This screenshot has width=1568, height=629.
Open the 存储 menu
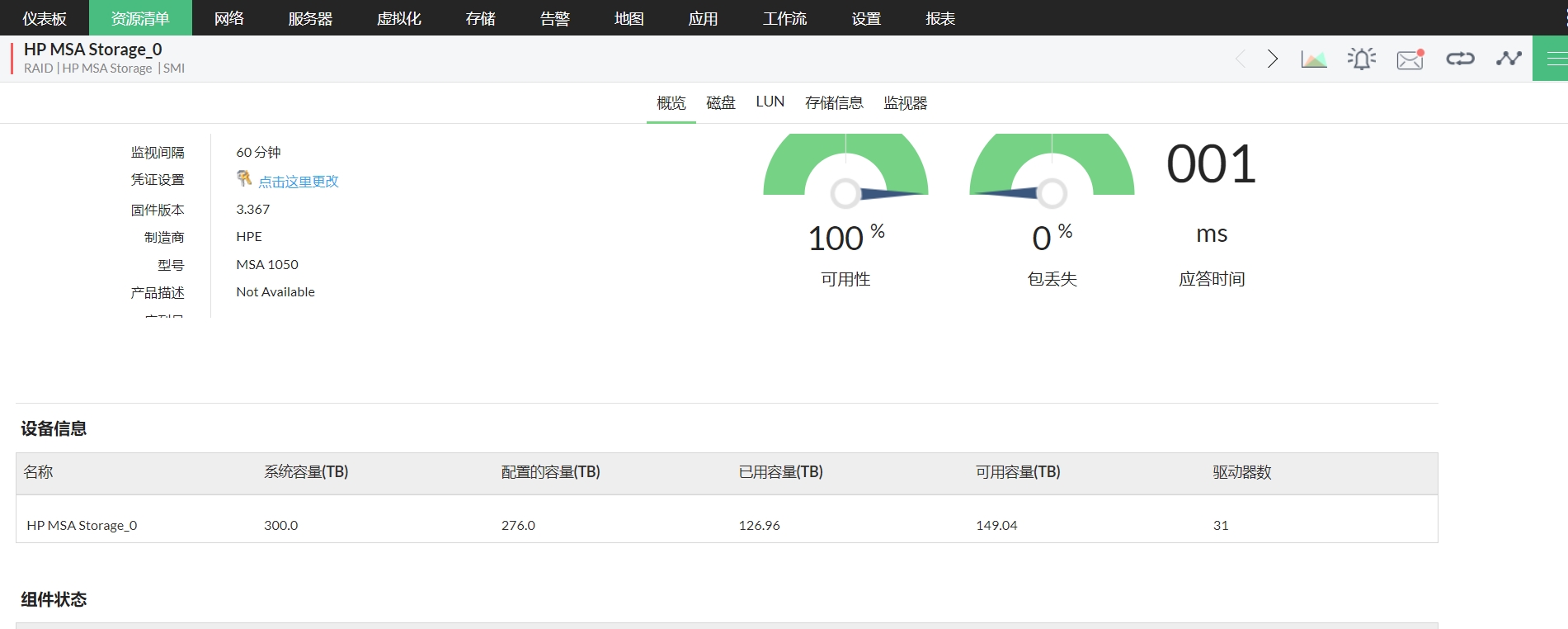tap(481, 18)
